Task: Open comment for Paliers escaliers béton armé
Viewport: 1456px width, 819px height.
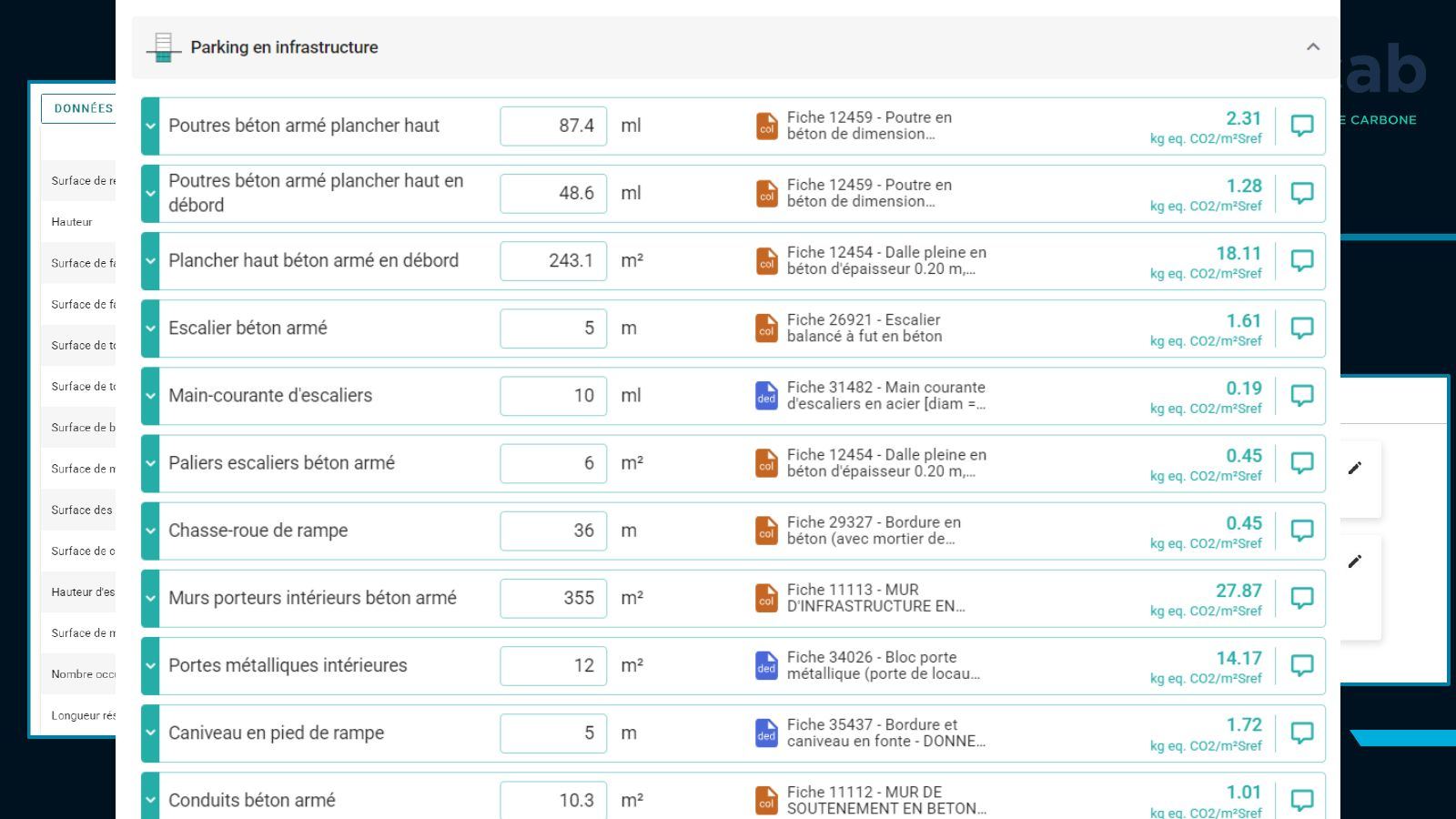Action: click(x=1302, y=462)
